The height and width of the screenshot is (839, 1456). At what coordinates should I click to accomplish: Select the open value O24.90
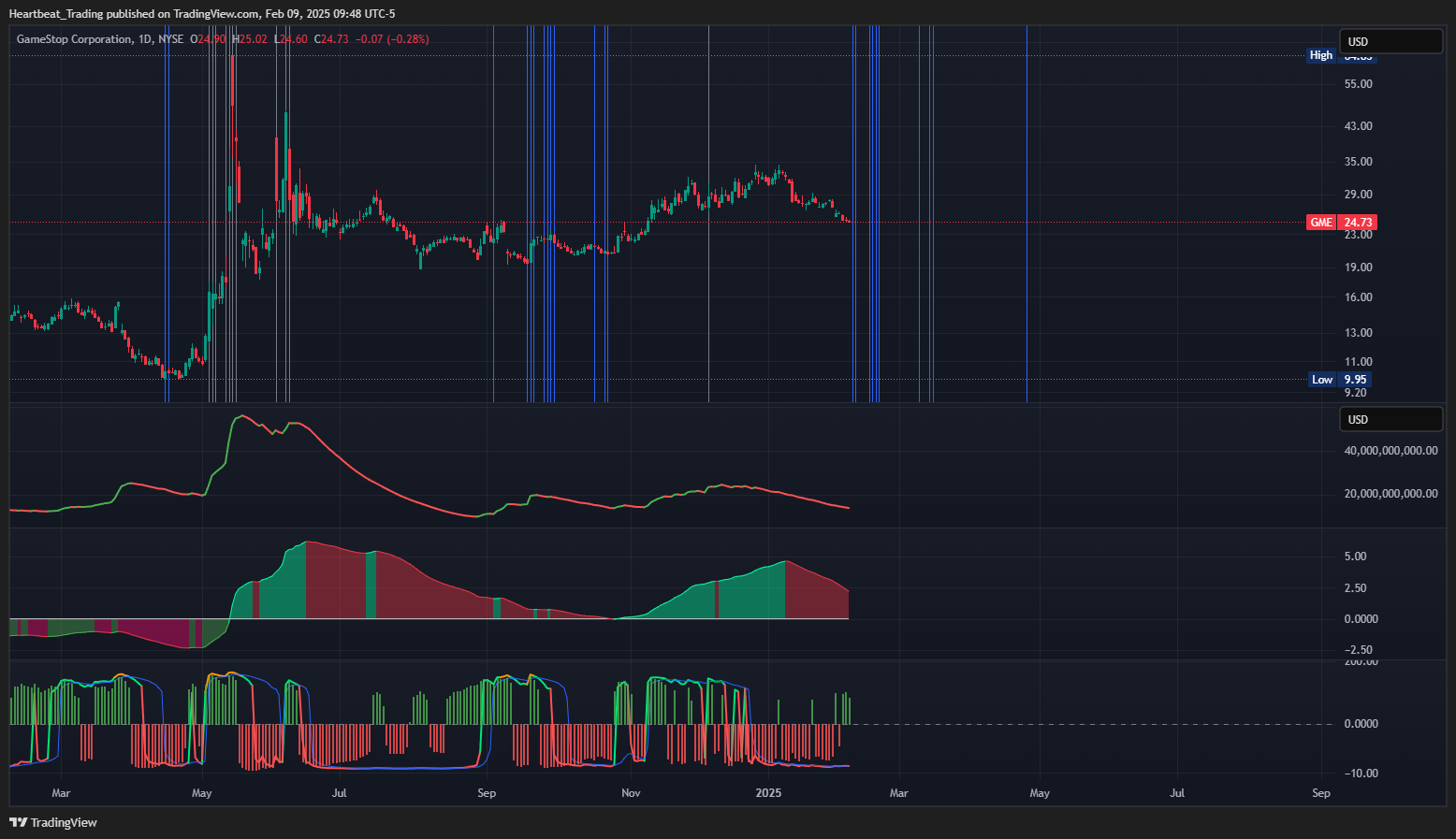tap(208, 39)
